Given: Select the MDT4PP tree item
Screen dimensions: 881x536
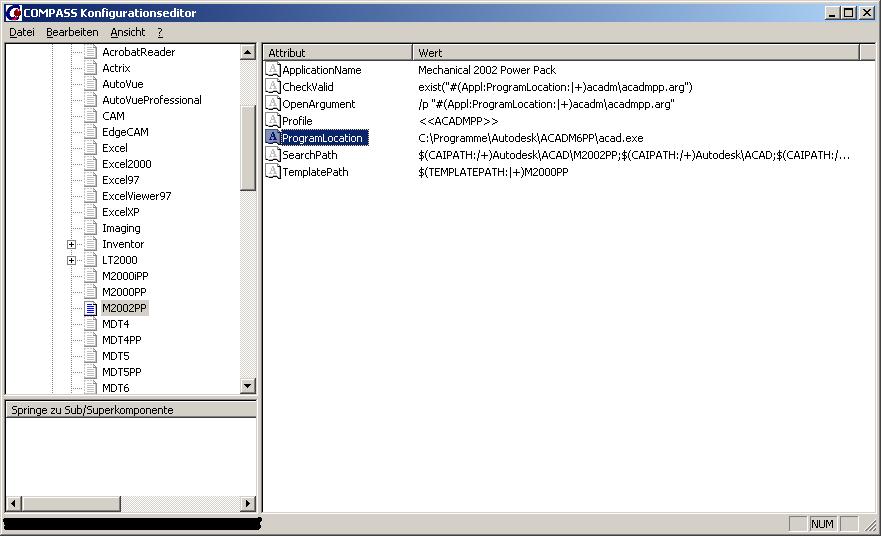Looking at the screenshot, I should pyautogui.click(x=122, y=340).
